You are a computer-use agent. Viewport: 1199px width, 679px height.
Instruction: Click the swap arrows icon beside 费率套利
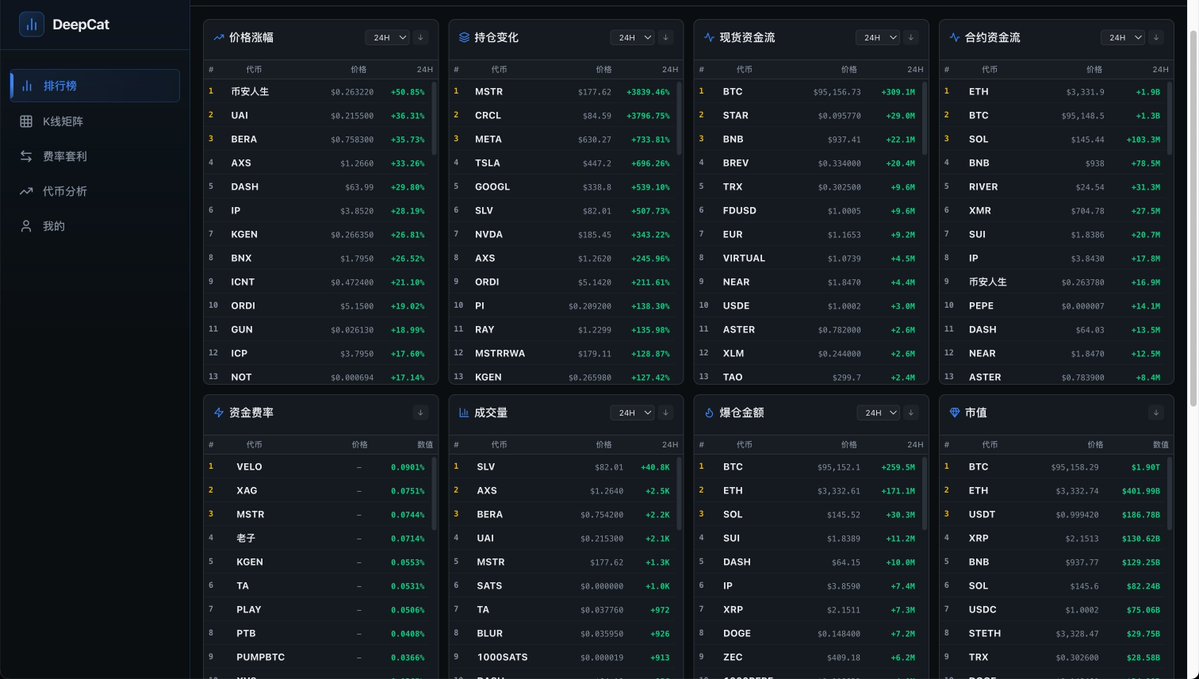(x=26, y=156)
